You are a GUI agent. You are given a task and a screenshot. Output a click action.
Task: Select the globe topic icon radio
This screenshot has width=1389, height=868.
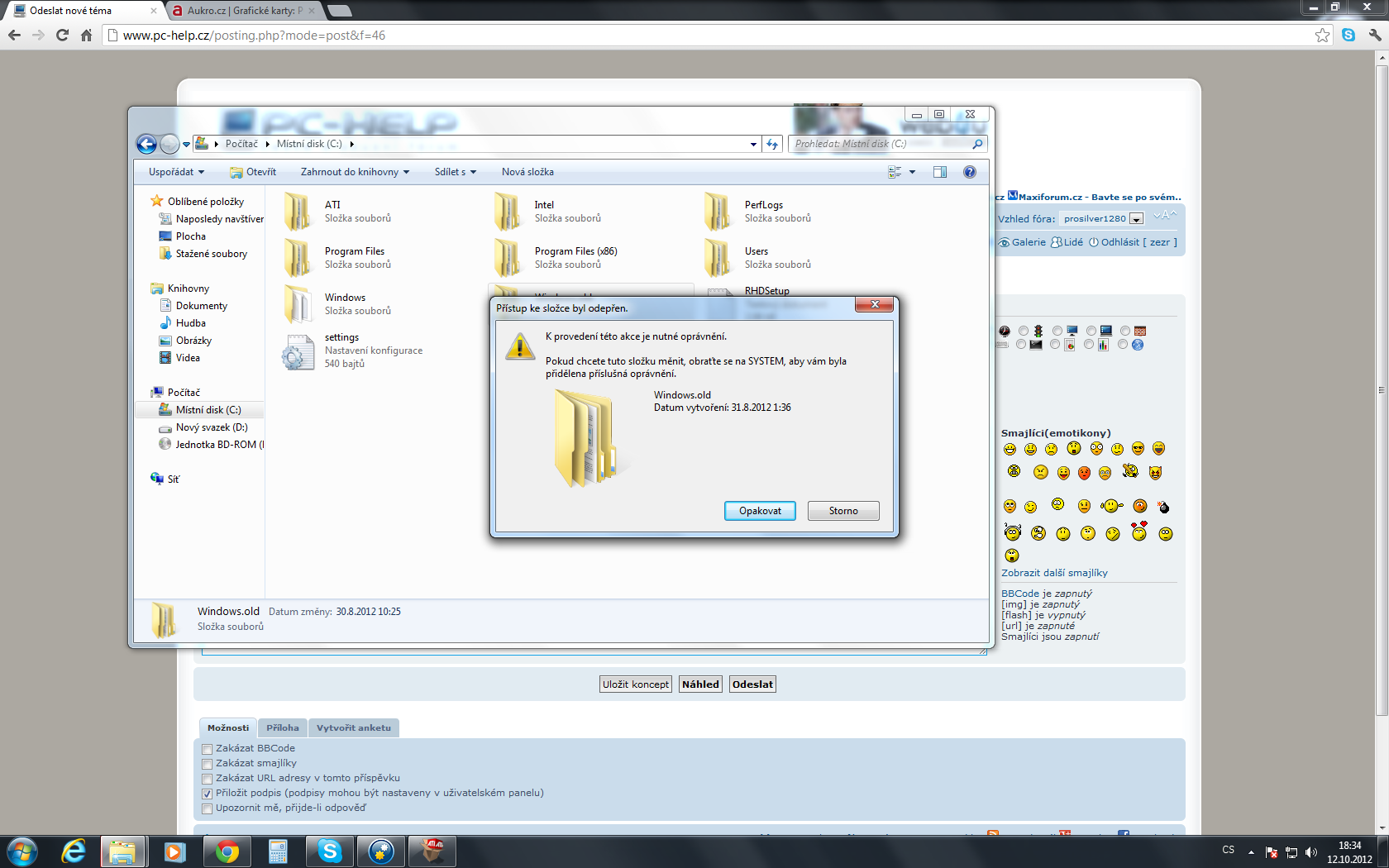tap(1123, 345)
